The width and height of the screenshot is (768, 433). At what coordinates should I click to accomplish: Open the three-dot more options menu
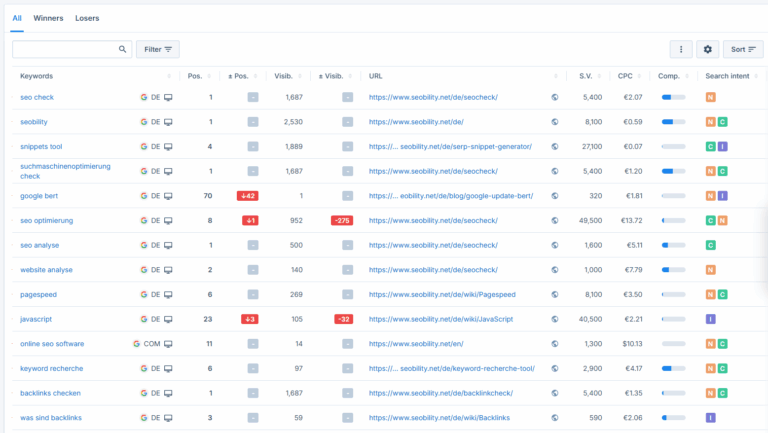pyautogui.click(x=681, y=49)
